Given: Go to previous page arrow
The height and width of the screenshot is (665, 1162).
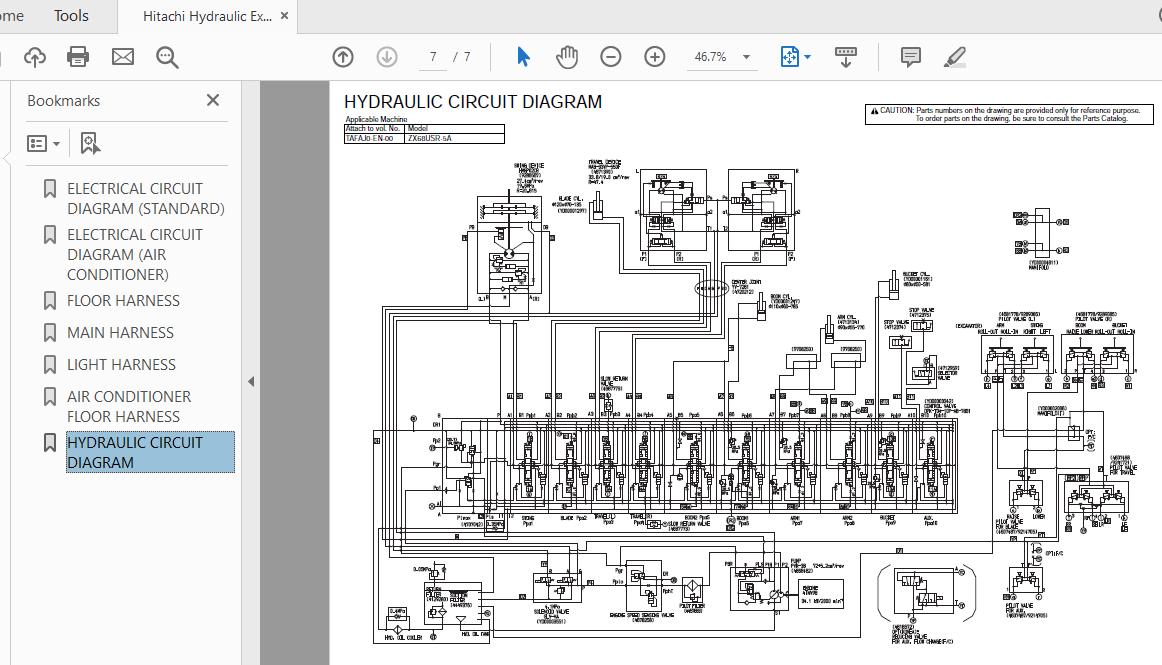Looking at the screenshot, I should coord(343,57).
